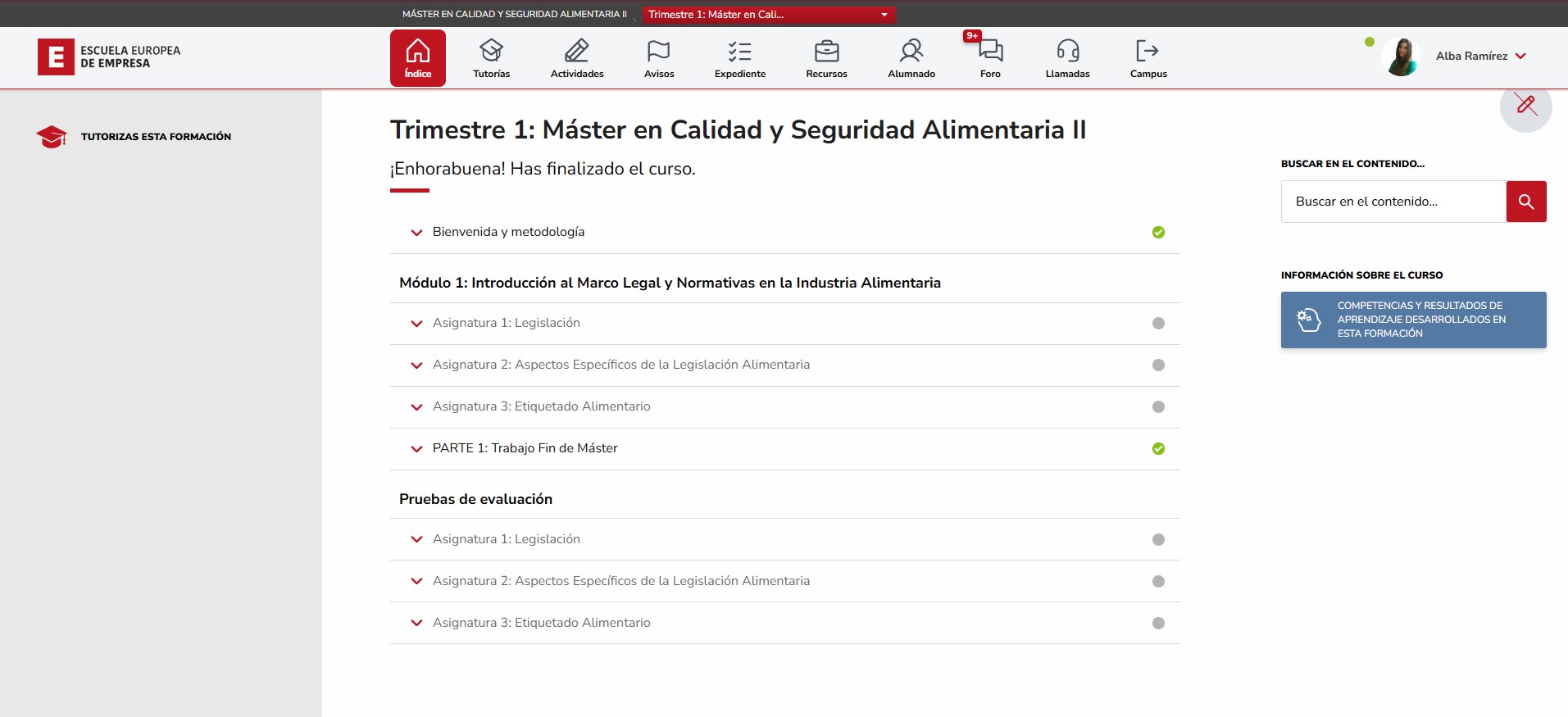
Task: Open the Alumnado icon
Action: (x=911, y=52)
